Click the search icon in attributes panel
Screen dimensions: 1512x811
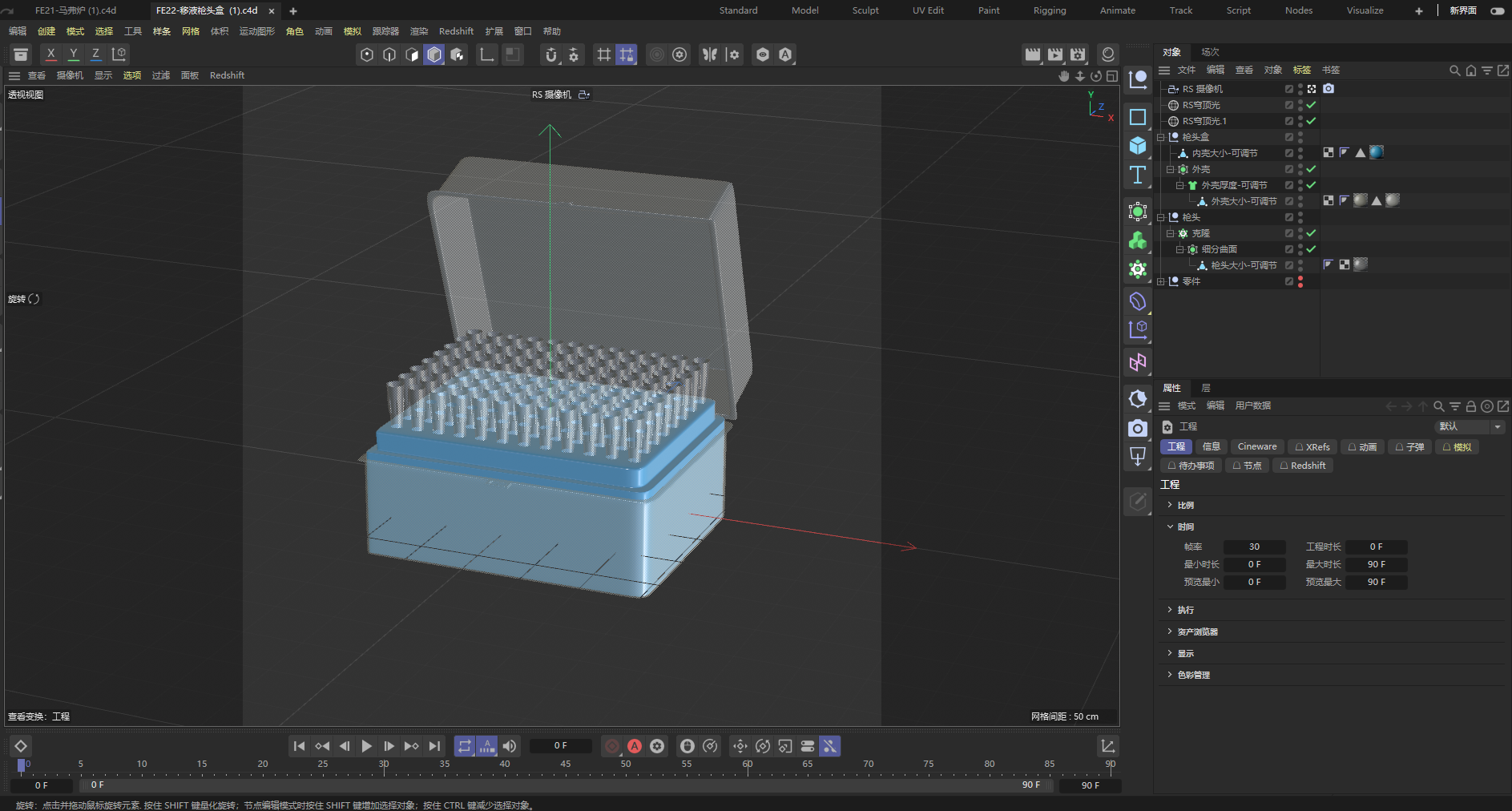[x=1439, y=406]
